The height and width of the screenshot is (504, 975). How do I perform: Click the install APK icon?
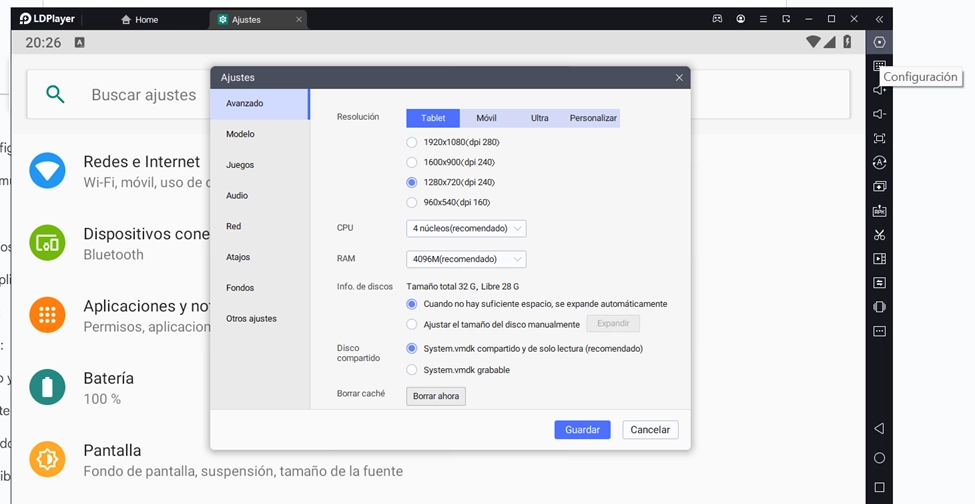point(879,211)
